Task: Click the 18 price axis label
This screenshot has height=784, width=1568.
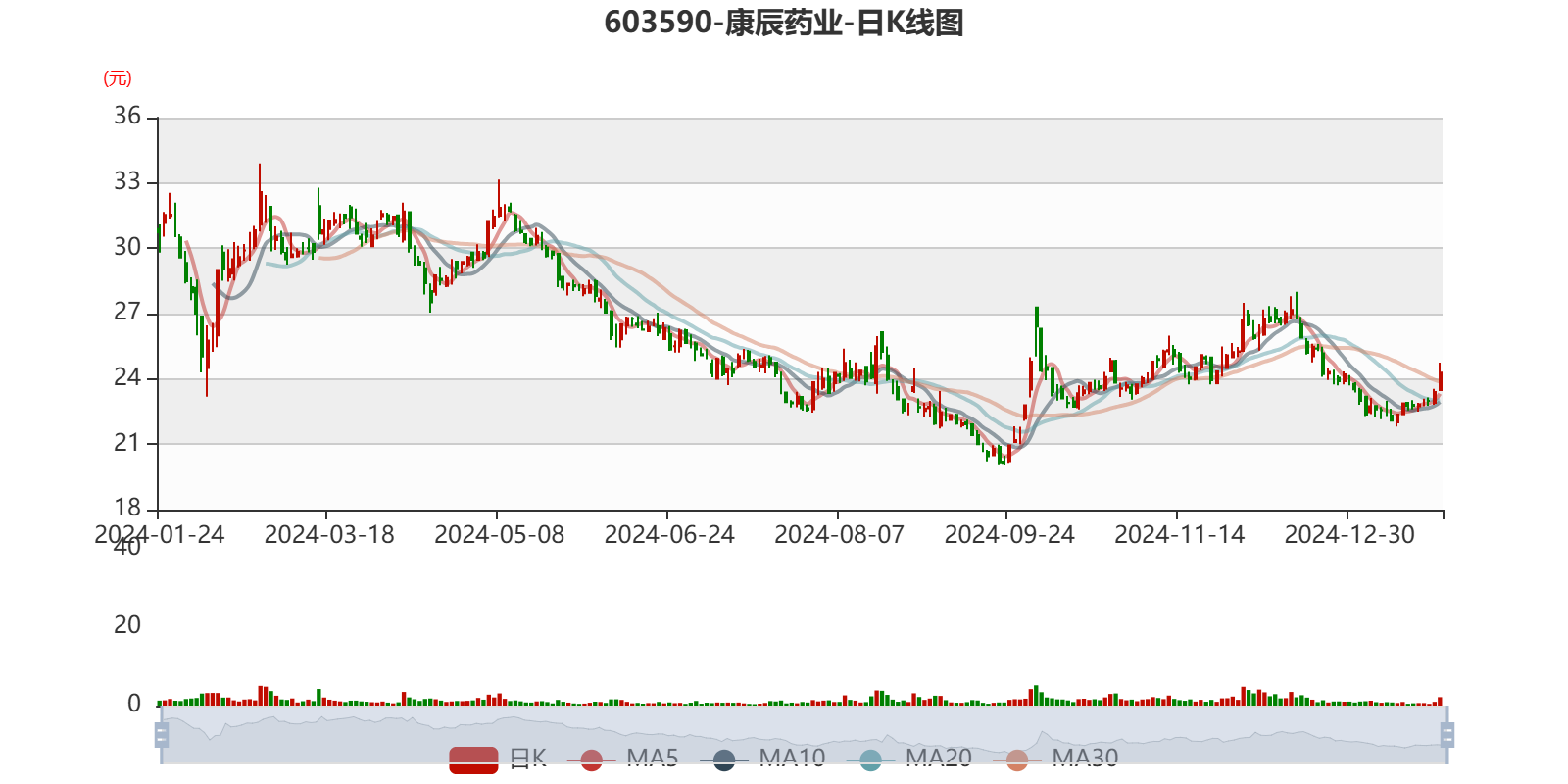Action: [x=127, y=508]
